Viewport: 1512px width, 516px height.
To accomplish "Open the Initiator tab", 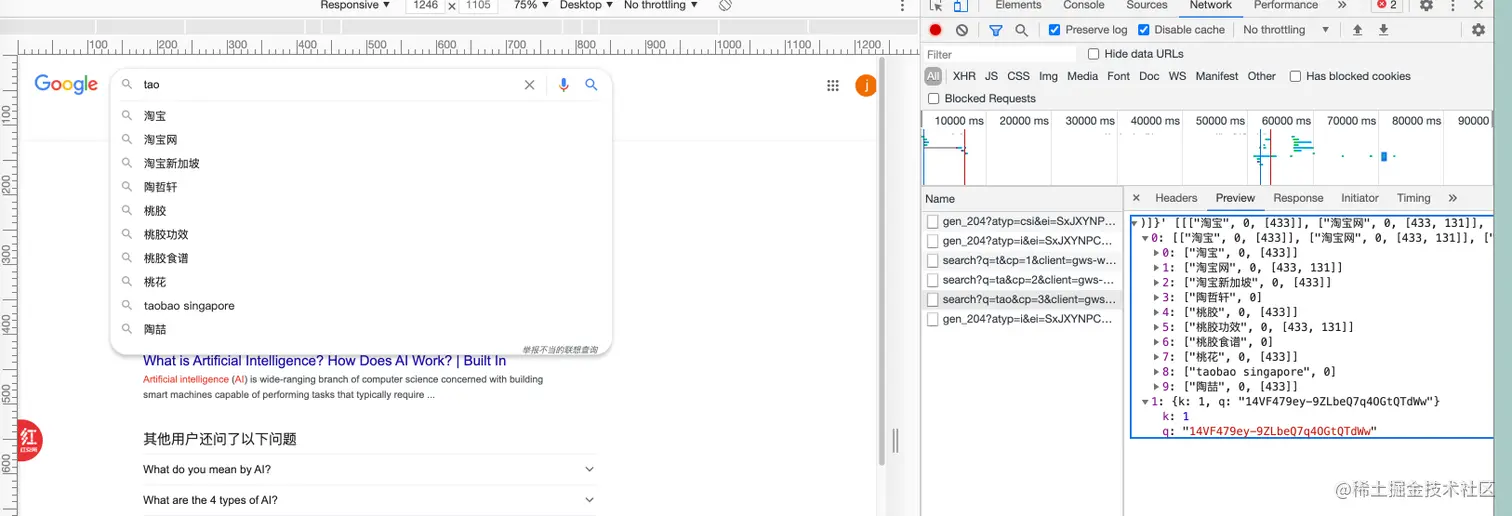I will pos(1360,198).
